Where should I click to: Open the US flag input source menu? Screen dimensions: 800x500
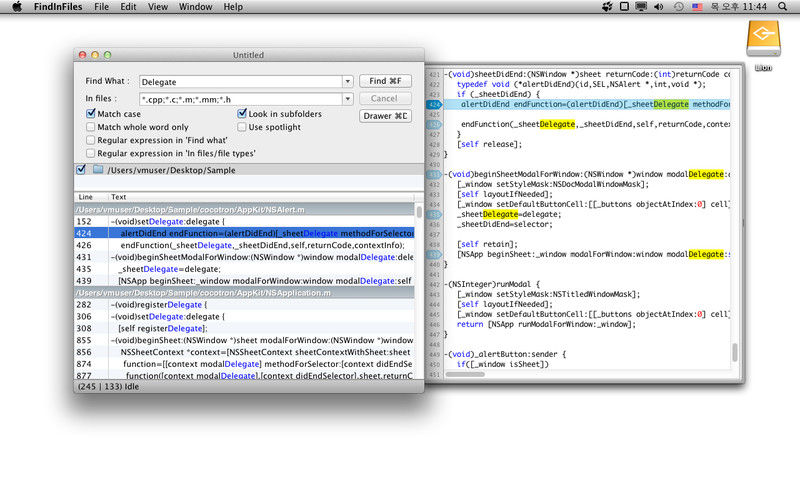(697, 7)
